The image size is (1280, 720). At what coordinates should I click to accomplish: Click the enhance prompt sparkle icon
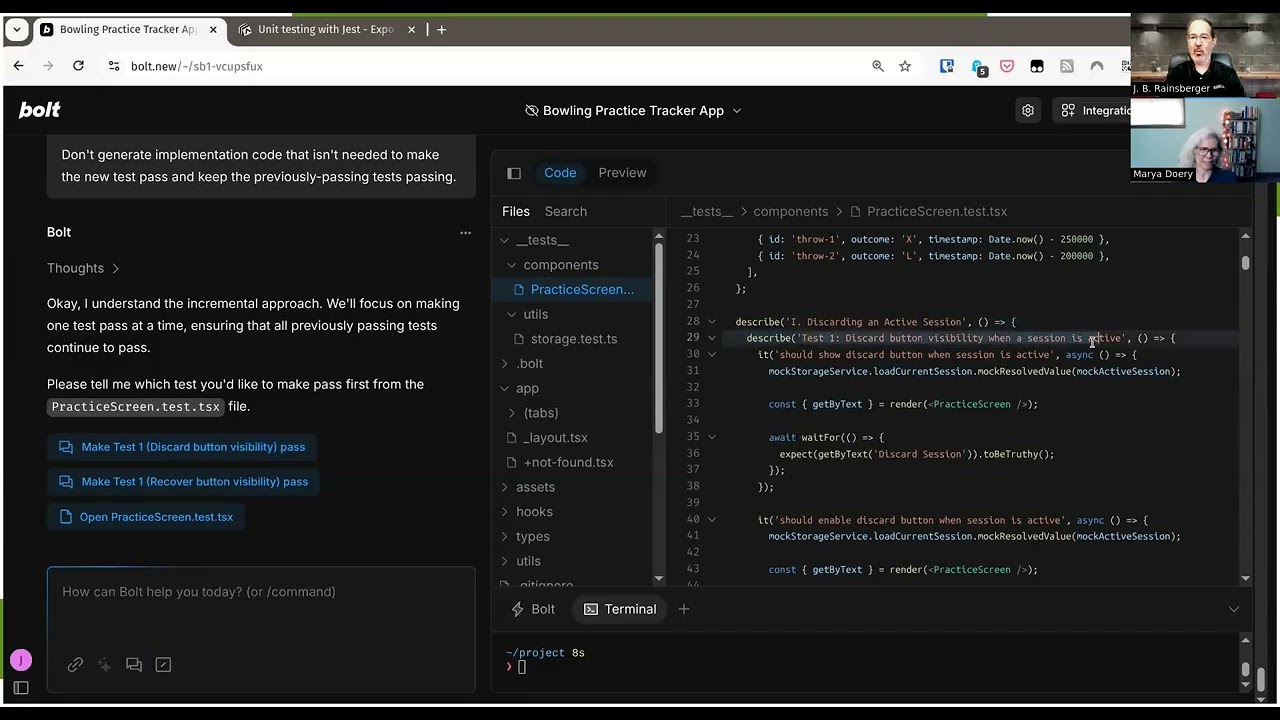tap(104, 665)
